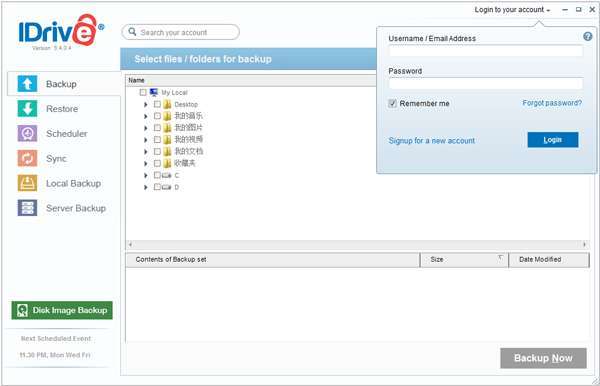Screen dimensions: 600x386
Task: Check the 收藏夹 folder checkbox
Action: click(157, 163)
